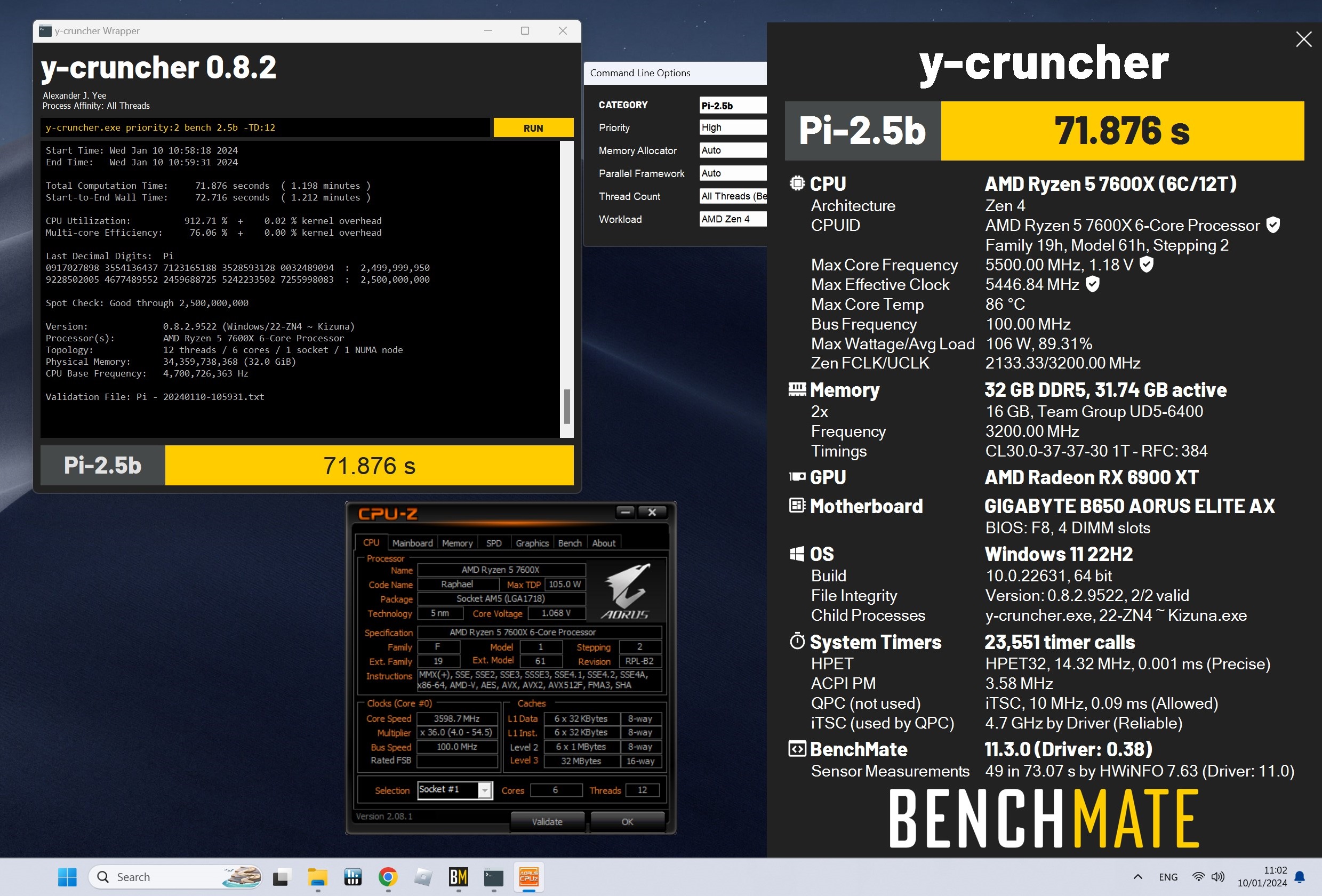Click the shield badge next to Max Effective Clock
This screenshot has height=896, width=1322.
[1093, 284]
